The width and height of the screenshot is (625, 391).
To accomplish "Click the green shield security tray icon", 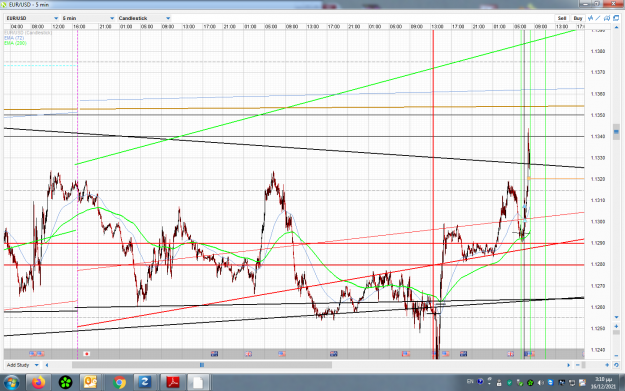I will pyautogui.click(x=509, y=383).
